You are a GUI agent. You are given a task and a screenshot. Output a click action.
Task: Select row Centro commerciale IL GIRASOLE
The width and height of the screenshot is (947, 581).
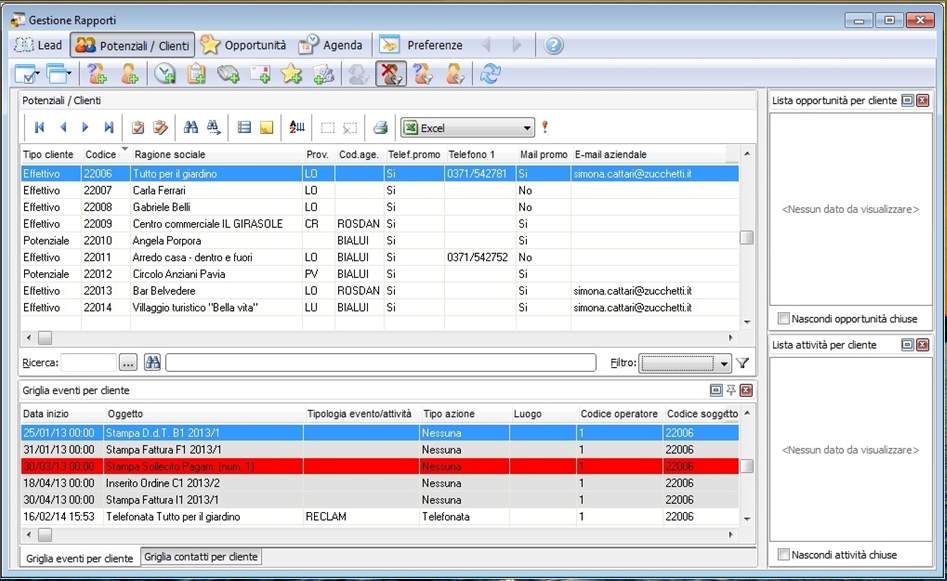point(380,224)
